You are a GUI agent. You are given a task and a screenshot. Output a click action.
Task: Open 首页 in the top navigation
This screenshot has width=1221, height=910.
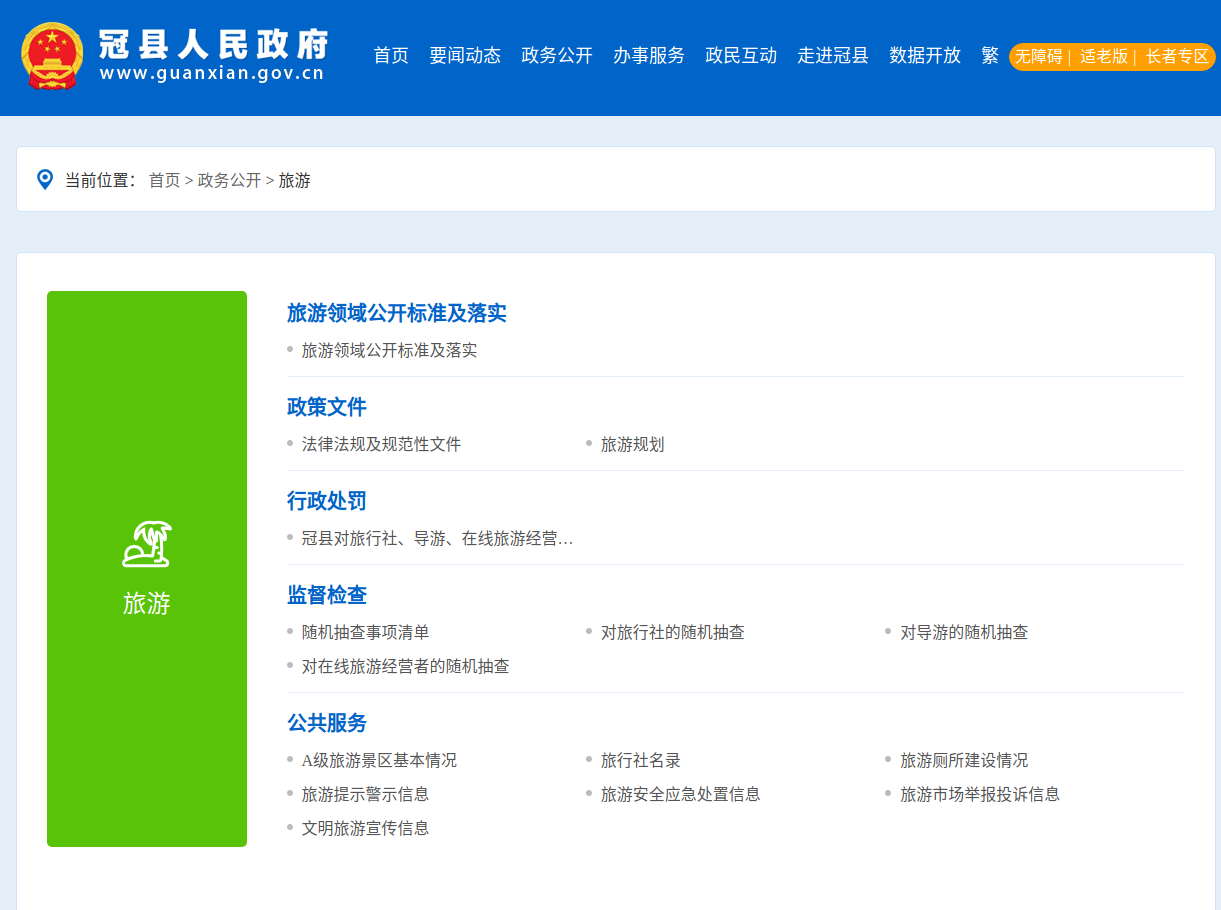tap(391, 56)
